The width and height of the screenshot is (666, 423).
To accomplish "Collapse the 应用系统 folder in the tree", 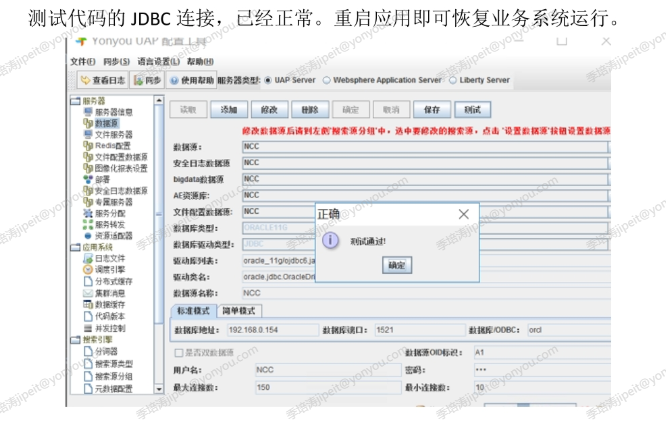I will click(x=75, y=247).
